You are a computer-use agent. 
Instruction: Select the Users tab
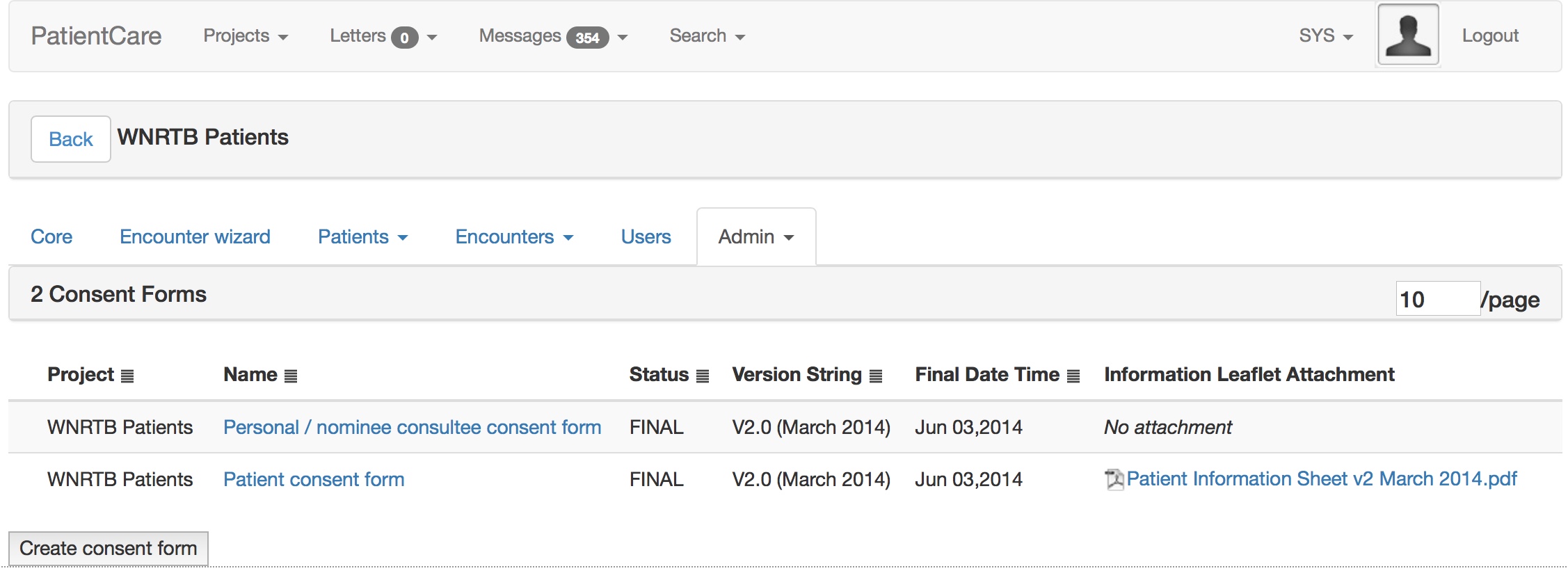click(x=646, y=237)
